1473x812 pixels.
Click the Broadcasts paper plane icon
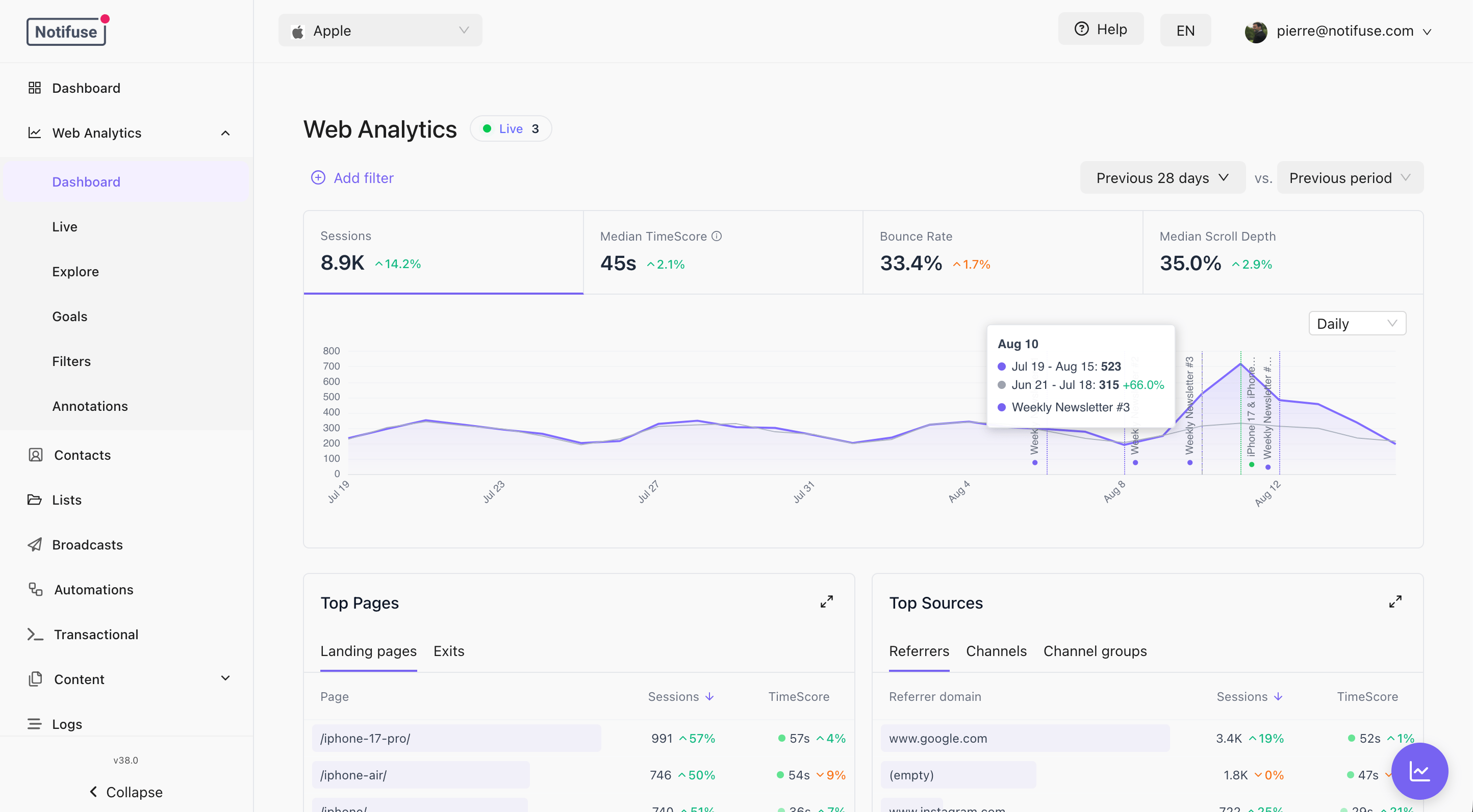coord(34,544)
